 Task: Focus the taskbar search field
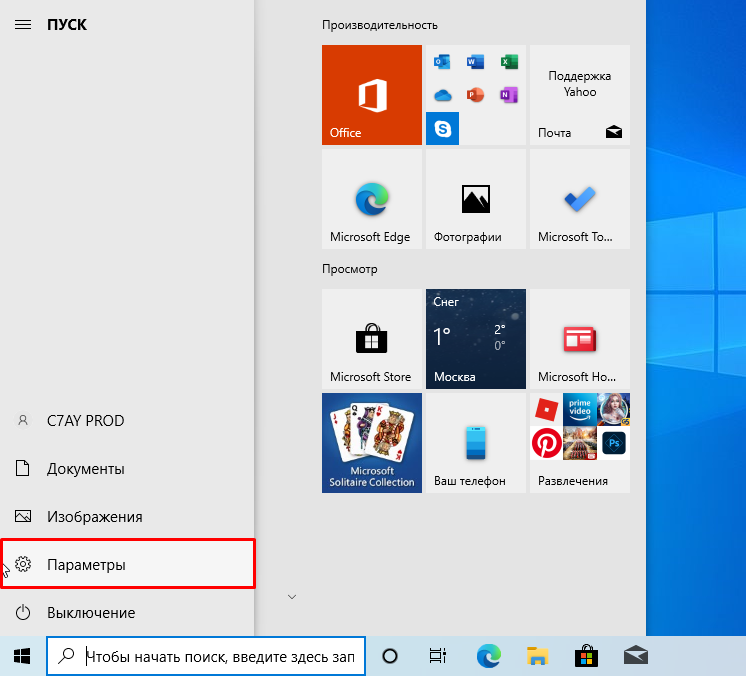206,656
